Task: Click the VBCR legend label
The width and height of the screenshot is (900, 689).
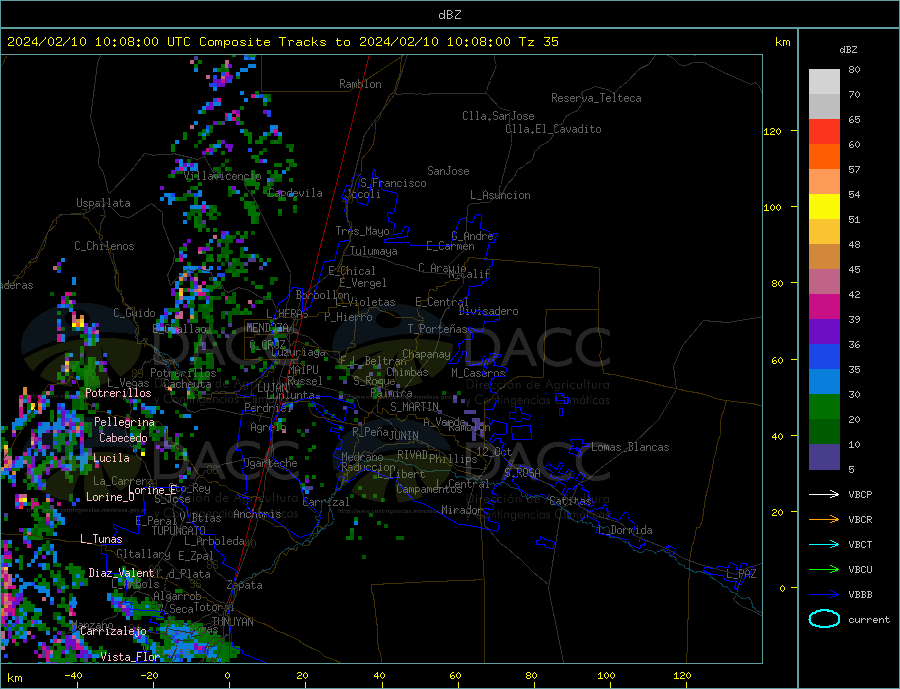Action: point(860,520)
